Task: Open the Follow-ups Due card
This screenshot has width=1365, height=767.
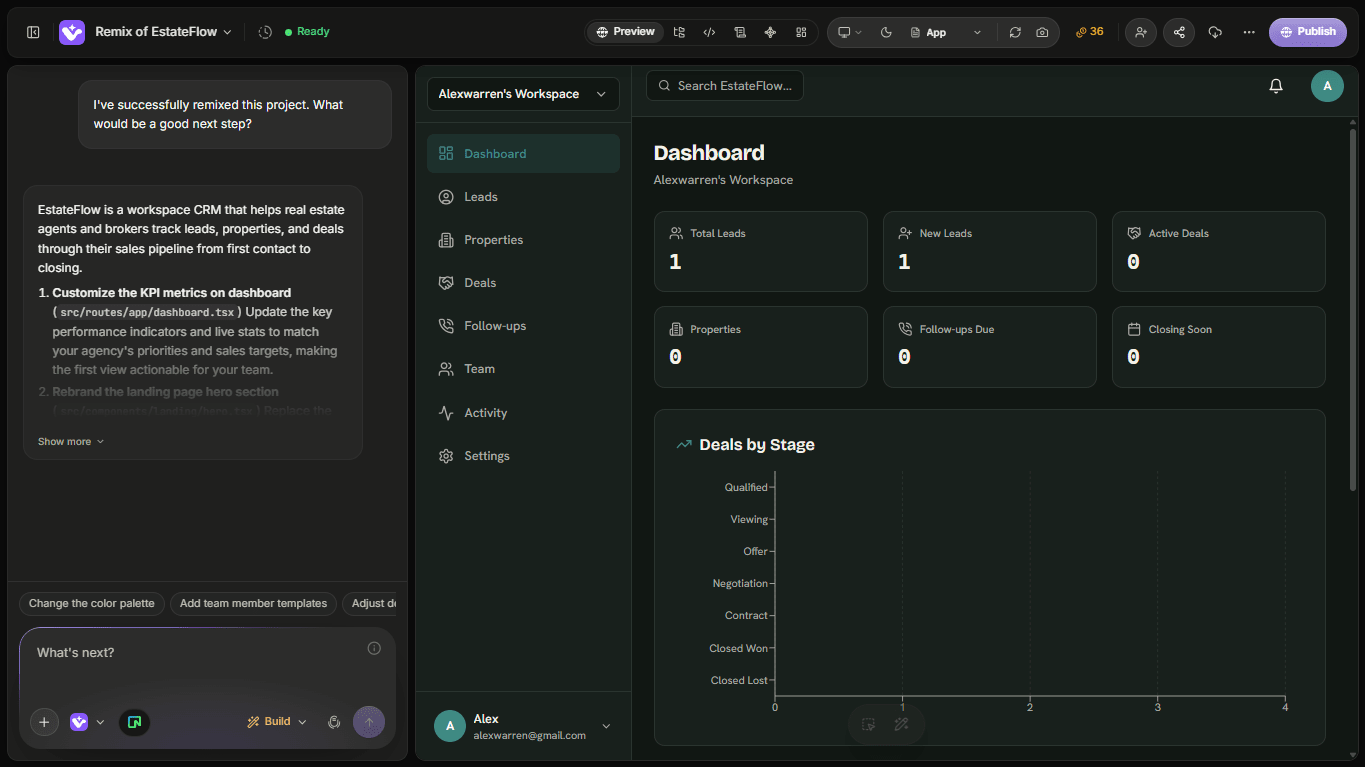Action: coord(990,347)
